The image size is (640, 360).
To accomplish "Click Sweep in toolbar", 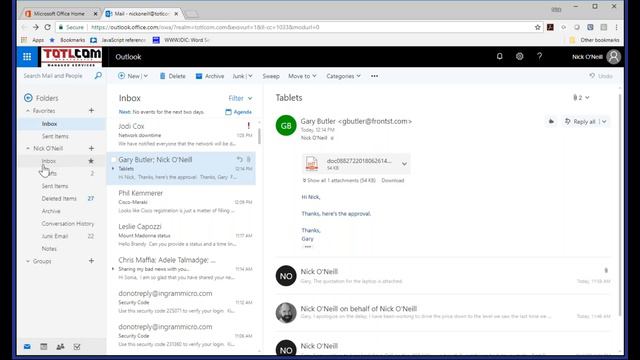I will pos(271,76).
